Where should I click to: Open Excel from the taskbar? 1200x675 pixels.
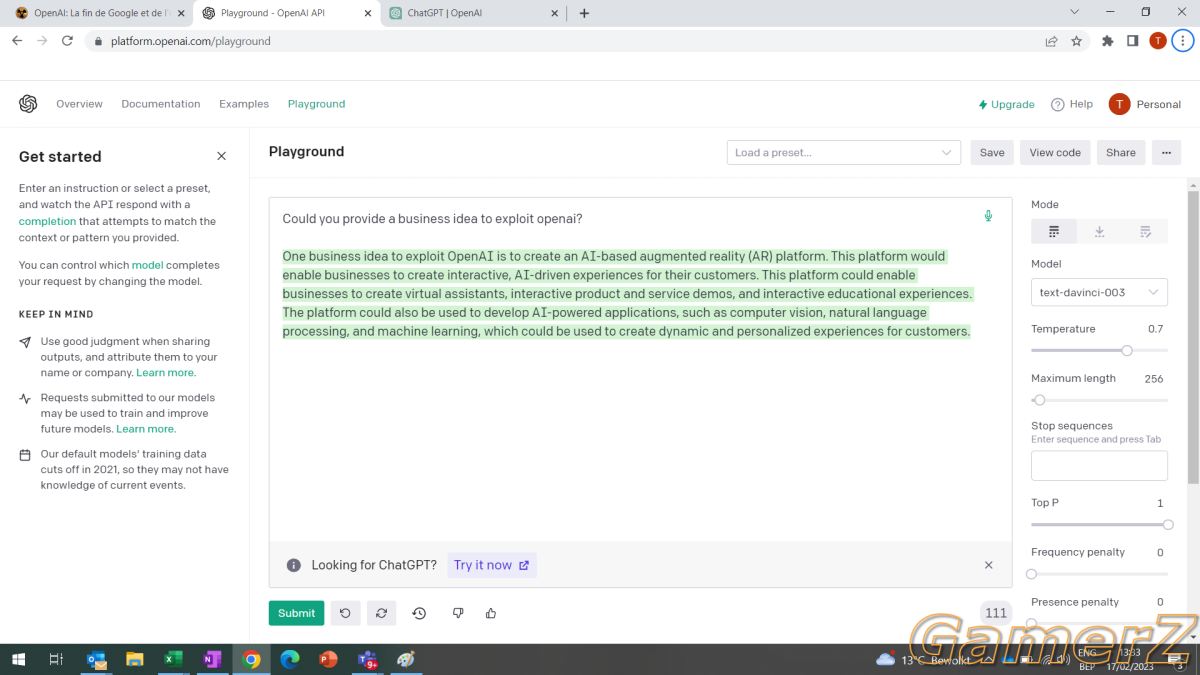click(x=173, y=659)
